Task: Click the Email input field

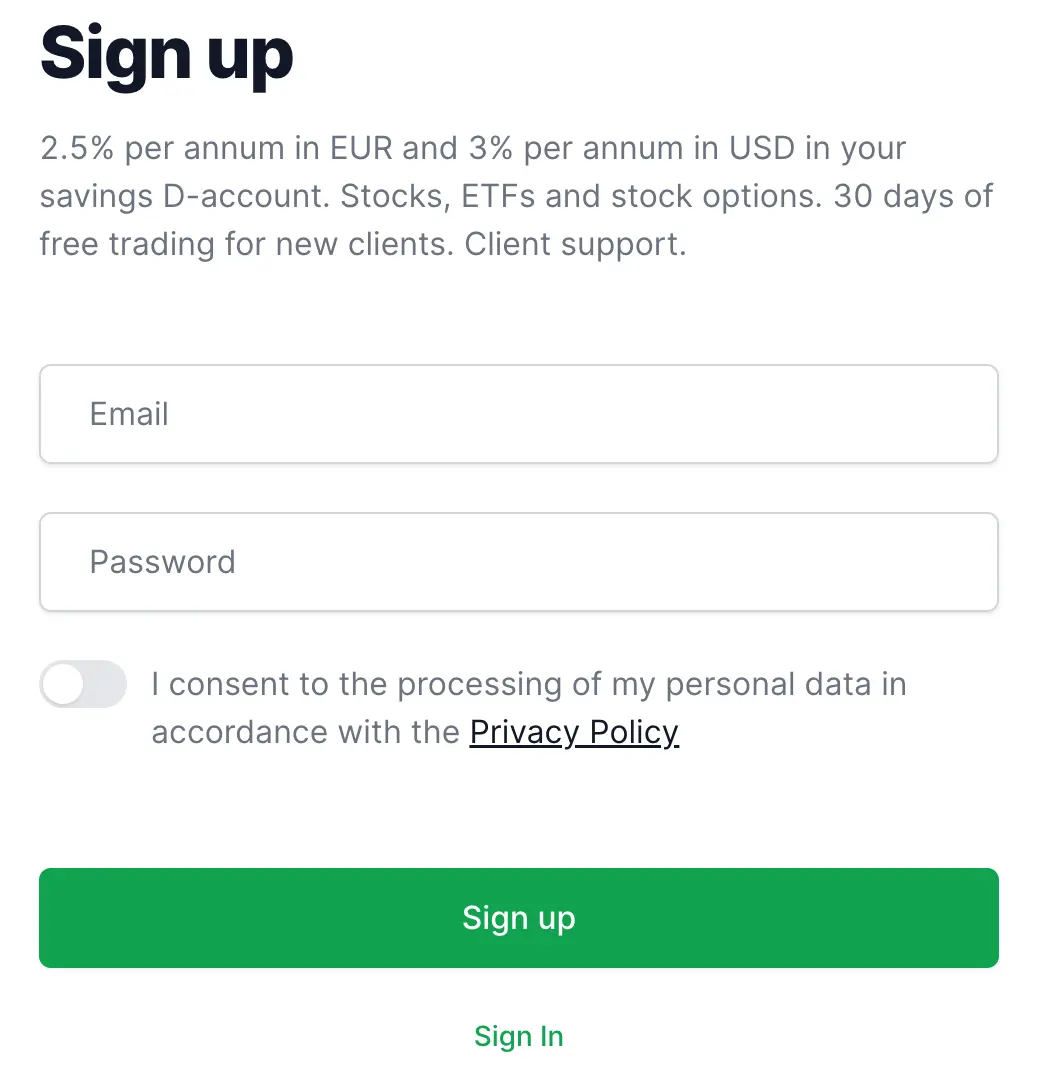Action: (518, 414)
